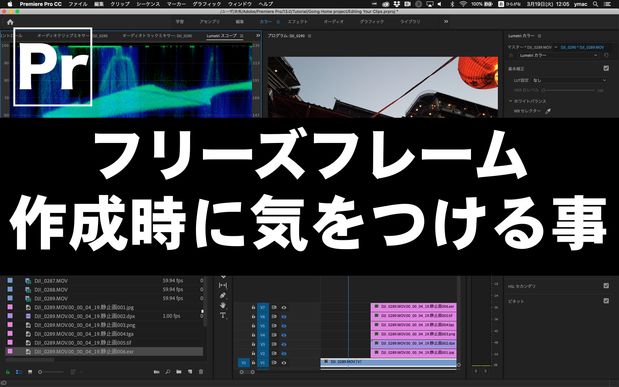619x387 pixels.
Task: Disable the HSL Secondary checkbox
Action: tap(606, 286)
